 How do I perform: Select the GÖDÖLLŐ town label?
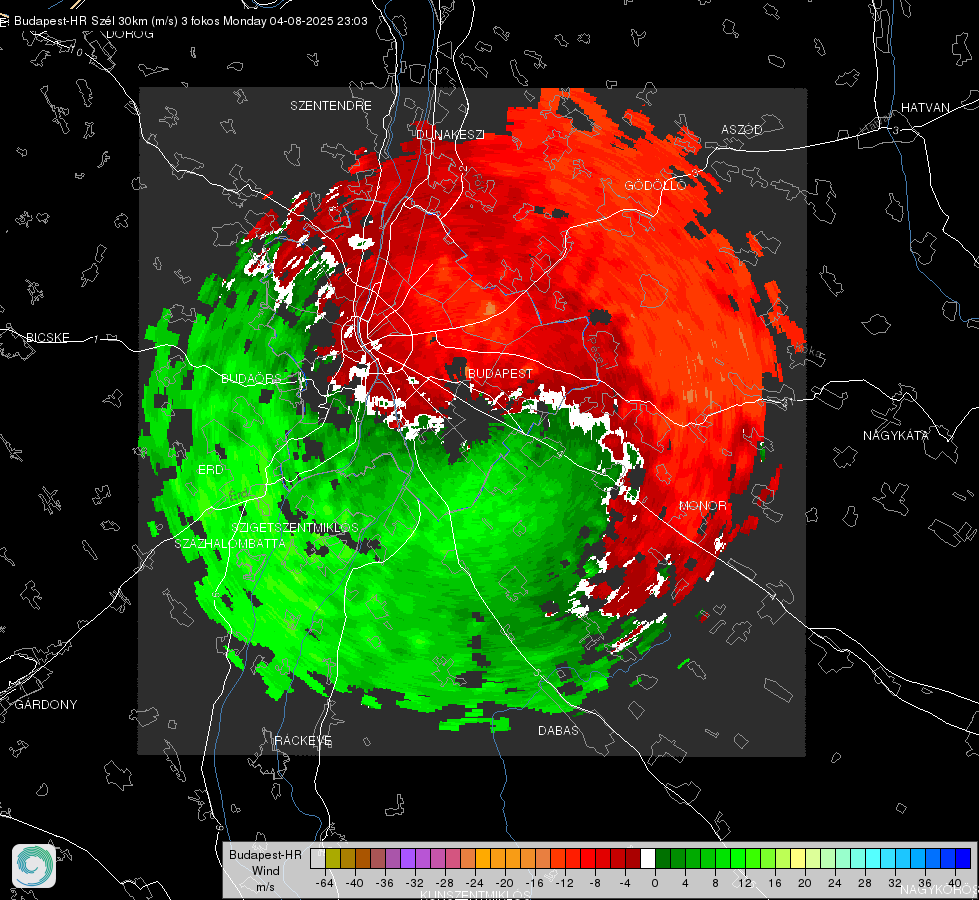656,185
